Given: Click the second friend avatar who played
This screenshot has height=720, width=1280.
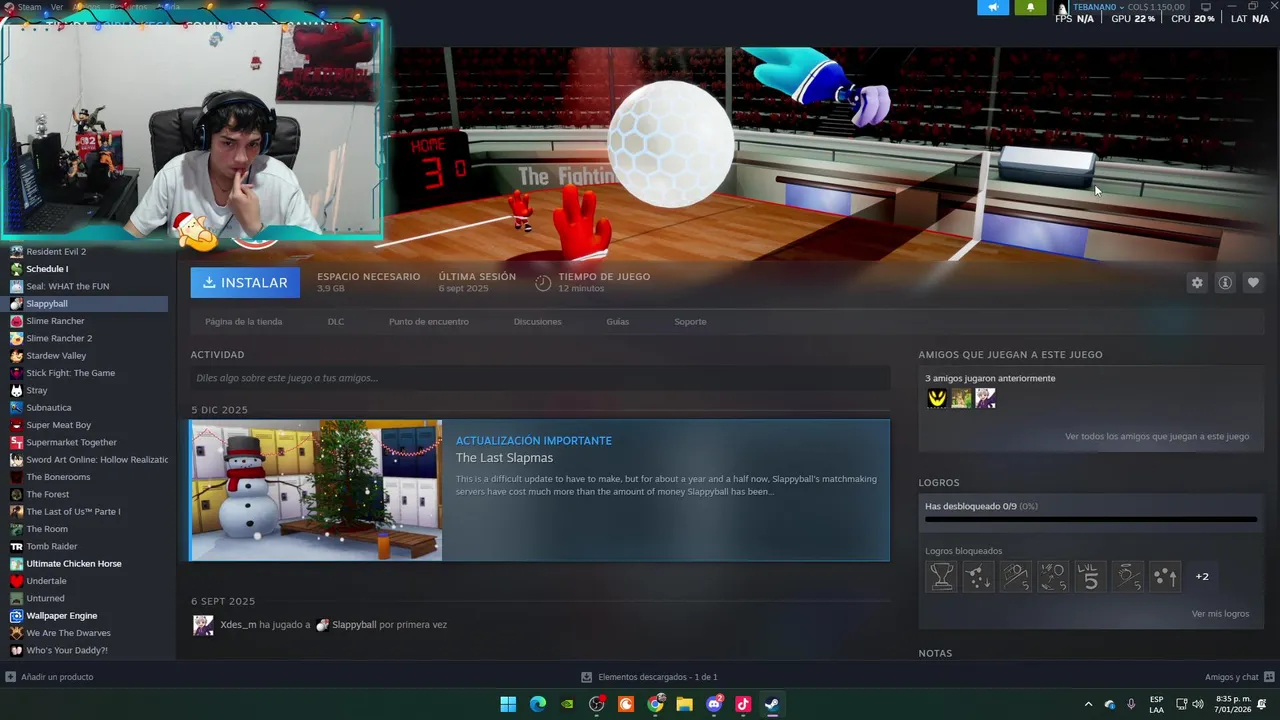Looking at the screenshot, I should pos(961,398).
